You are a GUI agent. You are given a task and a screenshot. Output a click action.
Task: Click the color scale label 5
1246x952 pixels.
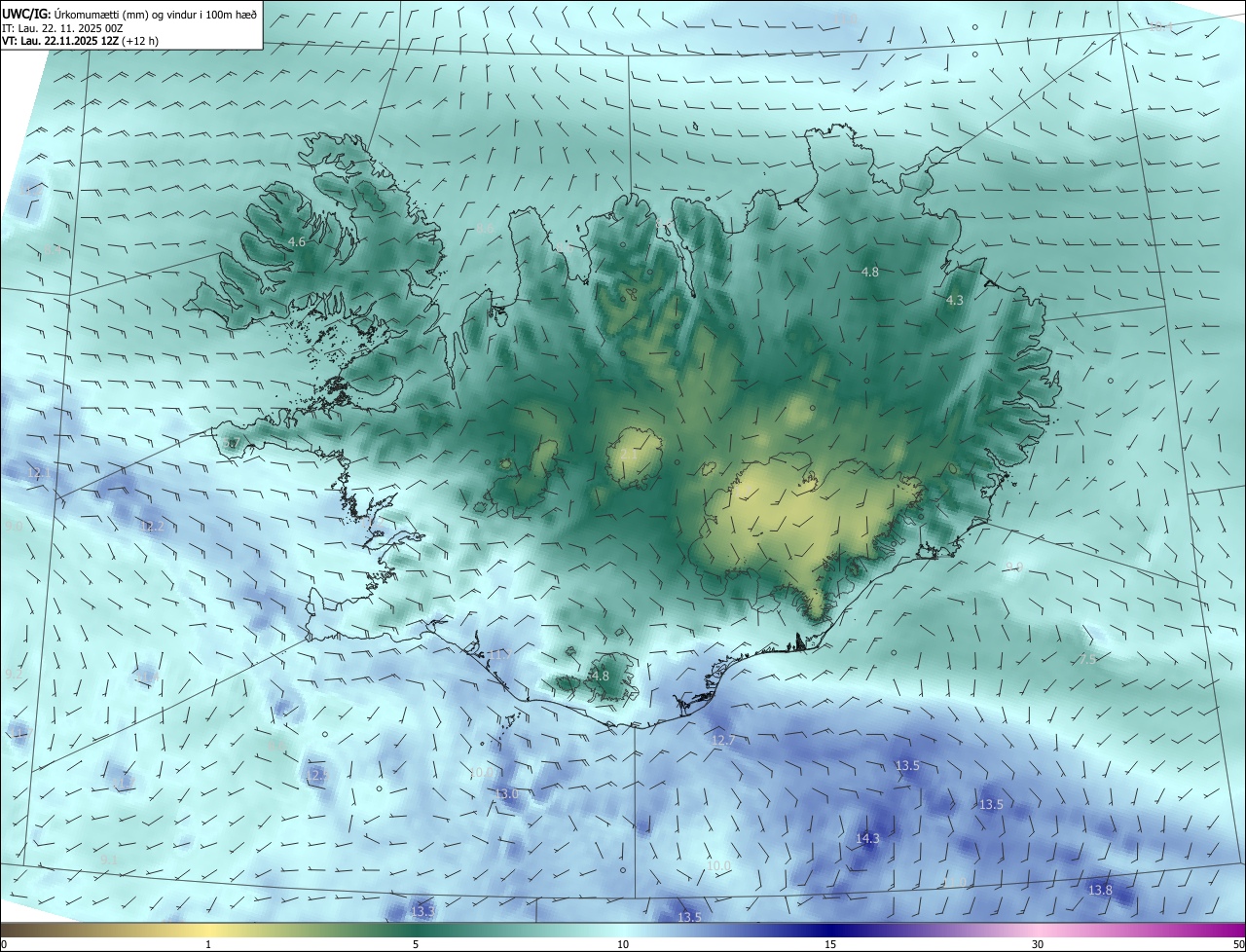tap(416, 944)
